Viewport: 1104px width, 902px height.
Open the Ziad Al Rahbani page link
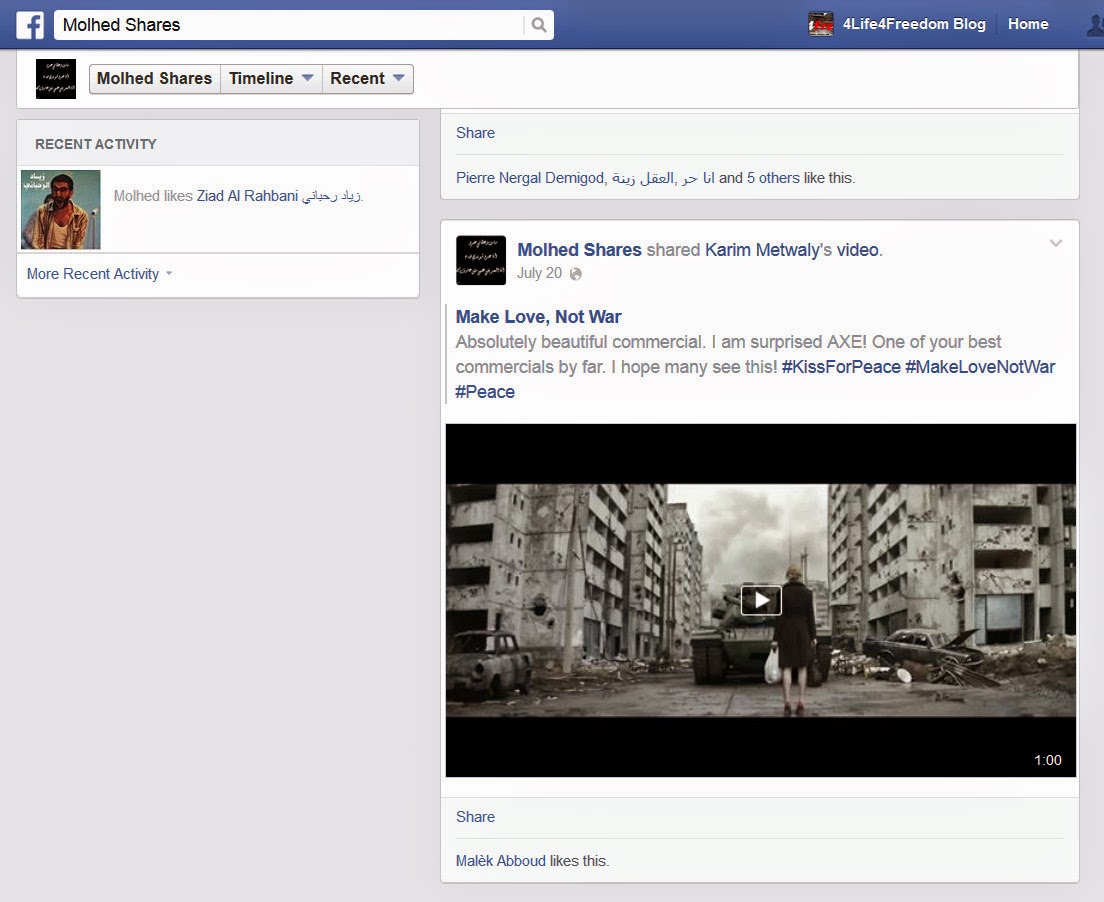(x=279, y=196)
